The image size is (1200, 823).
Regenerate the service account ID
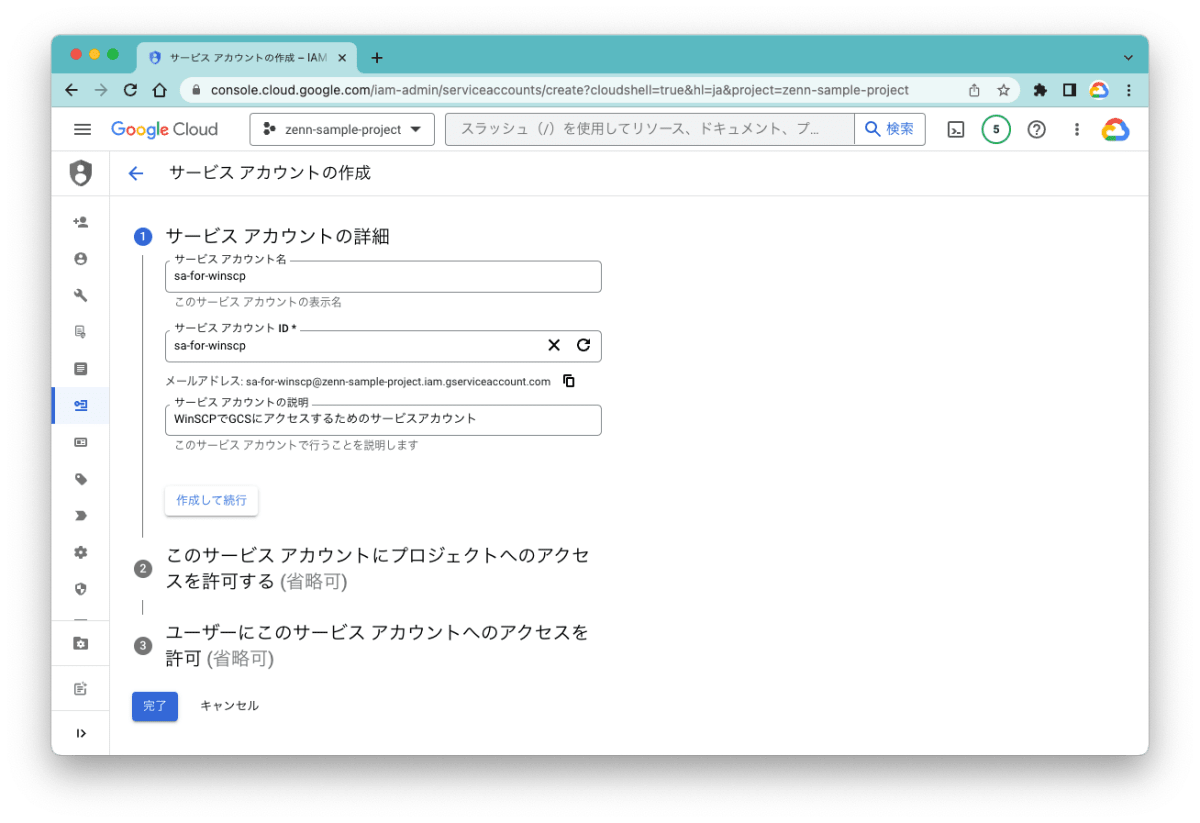tap(584, 345)
